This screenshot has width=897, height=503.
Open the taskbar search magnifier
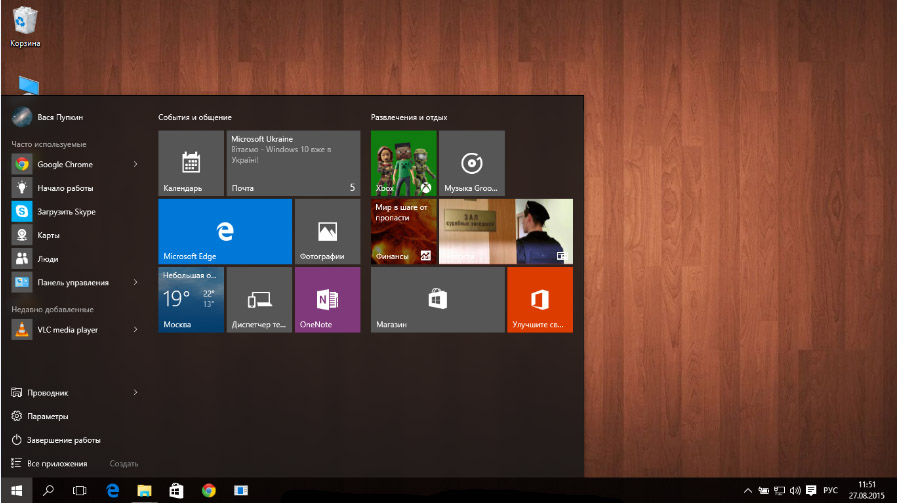point(48,490)
